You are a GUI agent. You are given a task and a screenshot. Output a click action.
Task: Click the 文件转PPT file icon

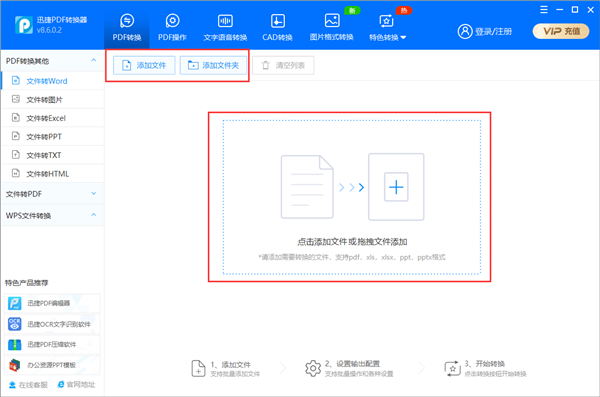(x=16, y=136)
